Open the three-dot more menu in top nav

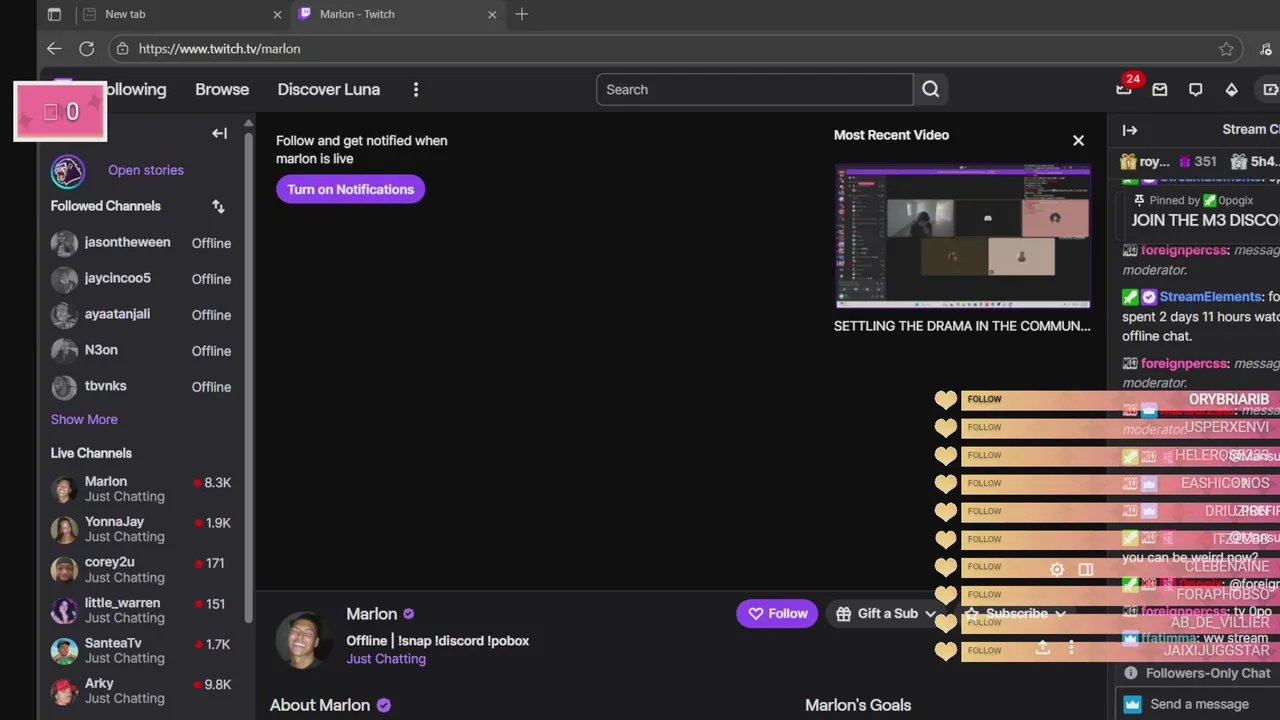tap(416, 89)
